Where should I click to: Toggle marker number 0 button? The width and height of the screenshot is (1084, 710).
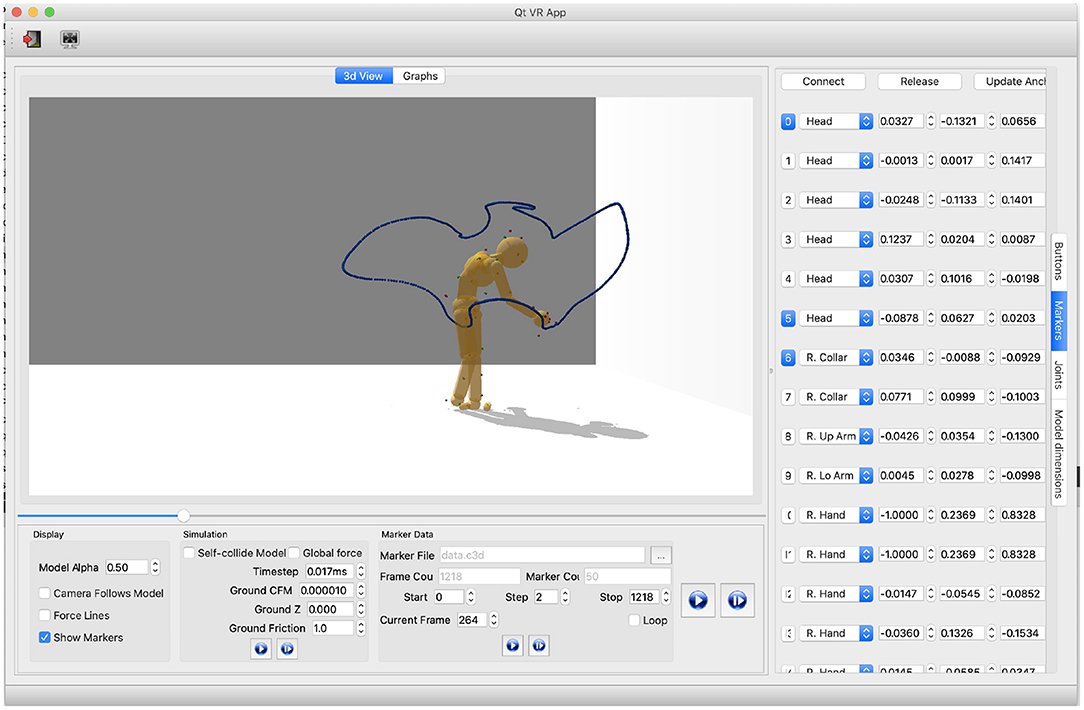[787, 121]
